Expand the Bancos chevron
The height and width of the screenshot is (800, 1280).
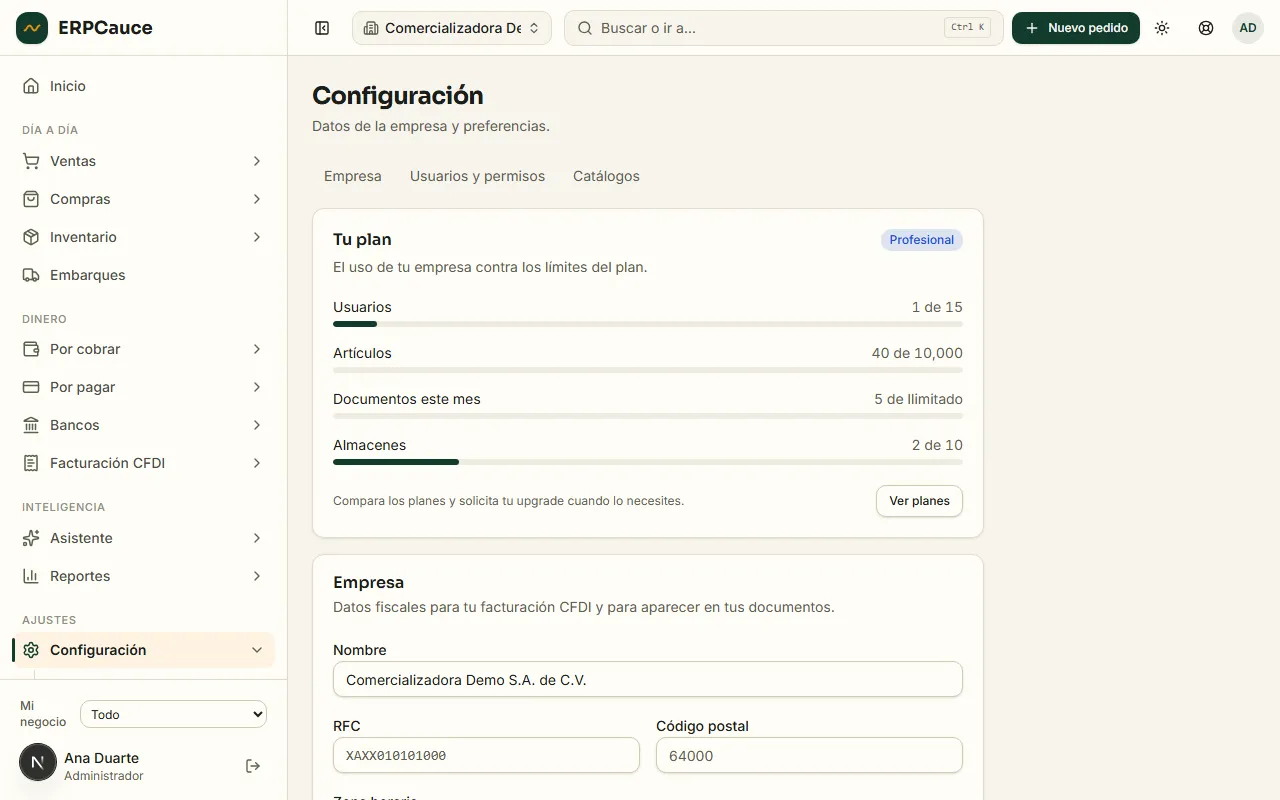257,425
